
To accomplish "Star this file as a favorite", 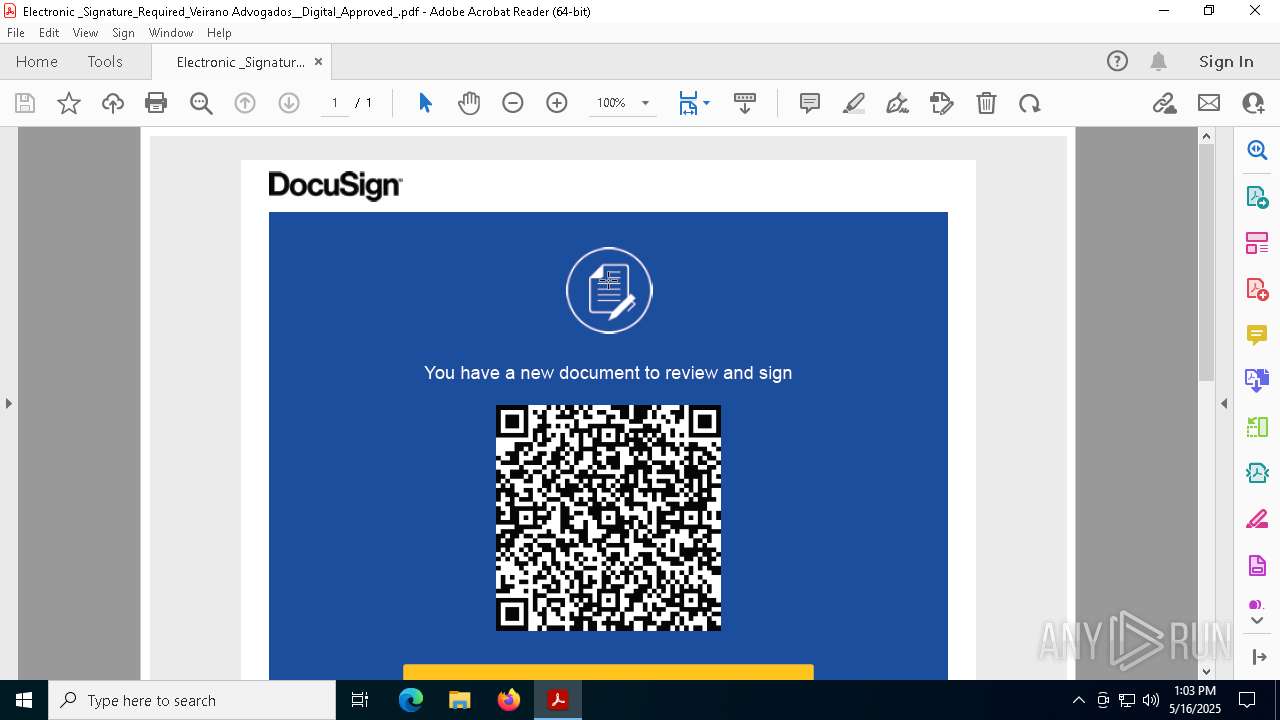I will tap(69, 103).
